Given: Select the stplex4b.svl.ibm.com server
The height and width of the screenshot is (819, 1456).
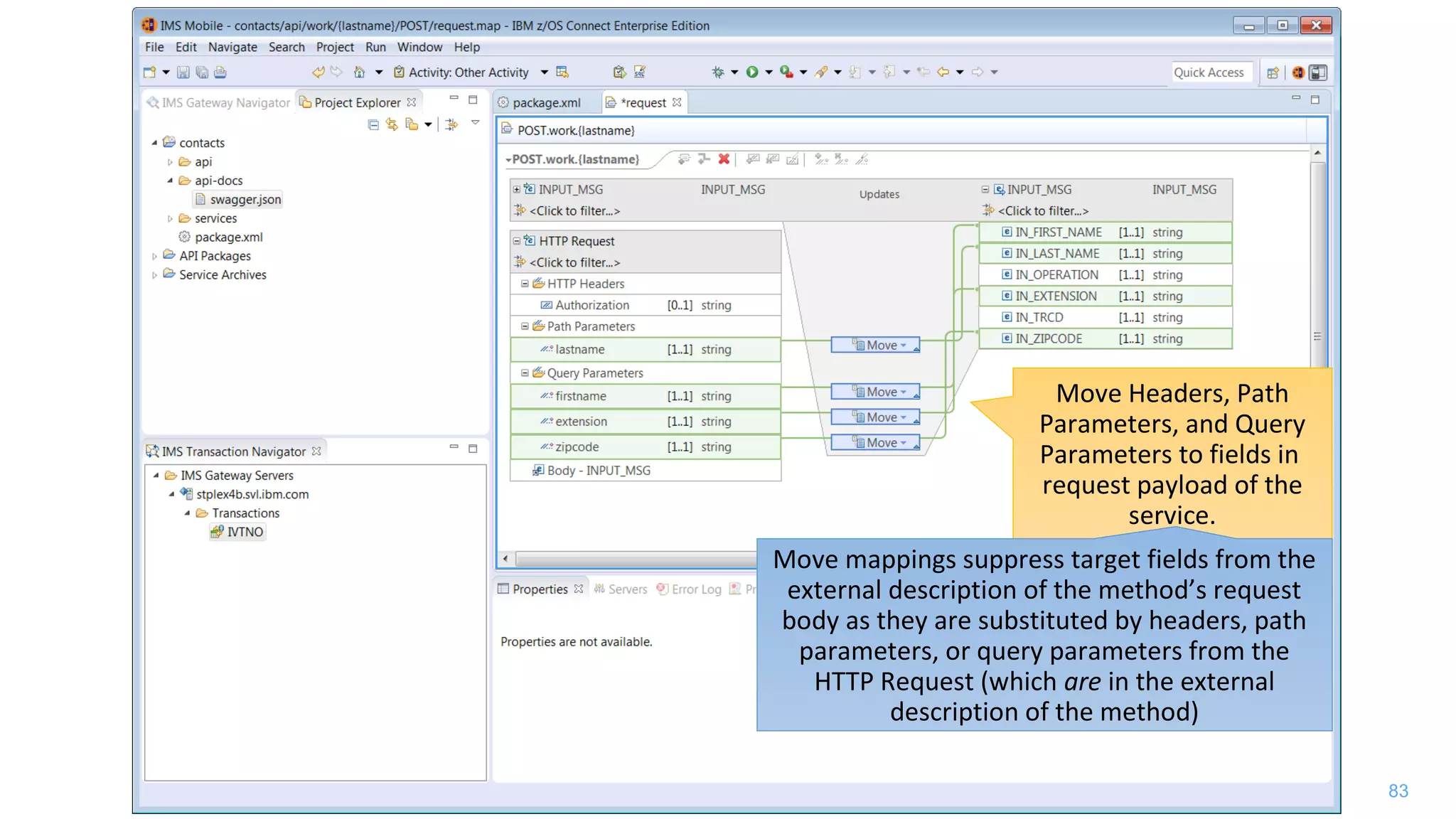Looking at the screenshot, I should [x=245, y=494].
